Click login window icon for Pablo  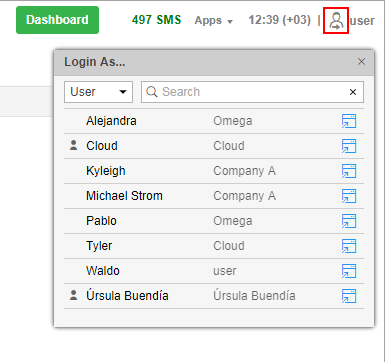[x=349, y=221]
